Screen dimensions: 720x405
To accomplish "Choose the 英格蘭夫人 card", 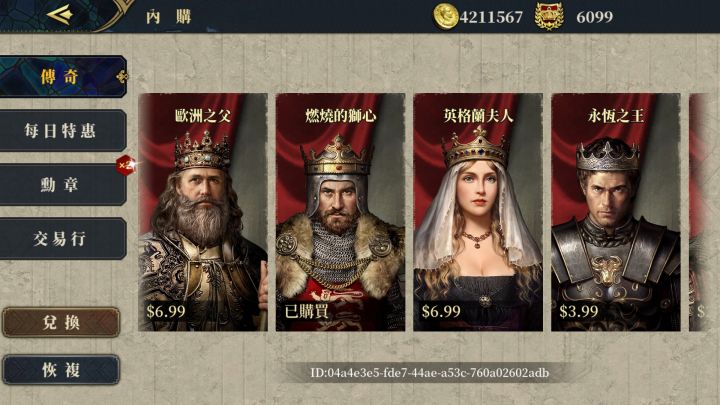I will 478,212.
